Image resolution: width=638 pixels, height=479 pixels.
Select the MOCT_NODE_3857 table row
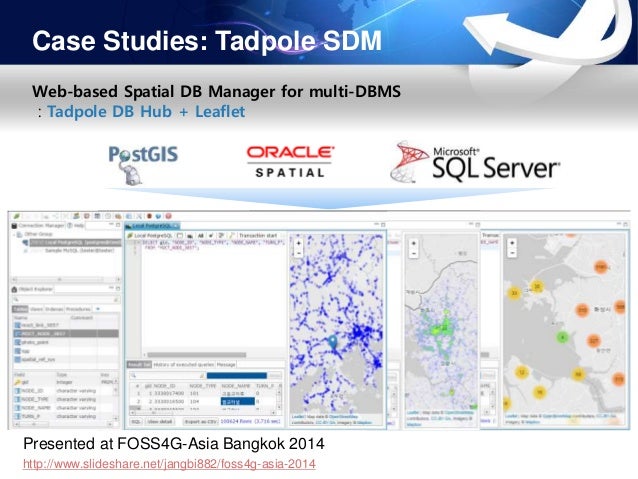tap(66, 334)
